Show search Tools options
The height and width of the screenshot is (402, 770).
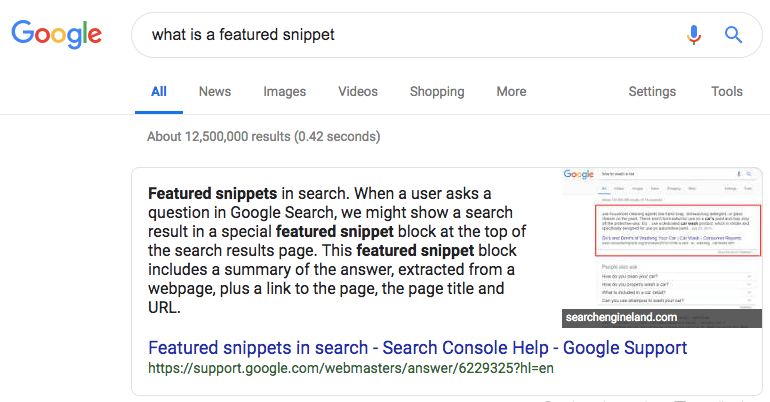coord(727,91)
